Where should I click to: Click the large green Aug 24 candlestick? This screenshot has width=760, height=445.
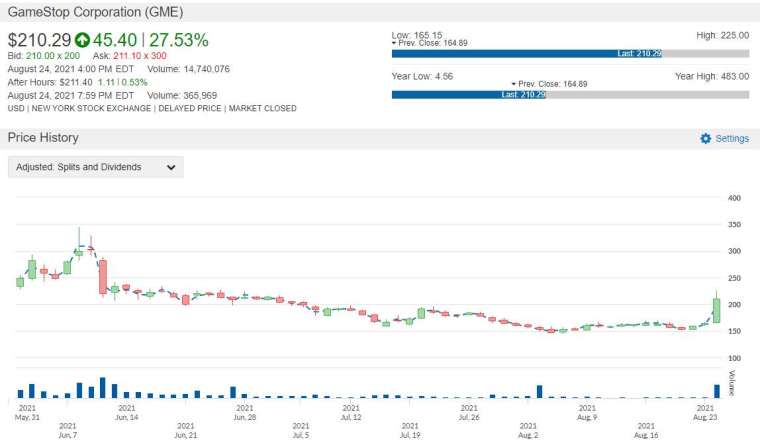716,311
